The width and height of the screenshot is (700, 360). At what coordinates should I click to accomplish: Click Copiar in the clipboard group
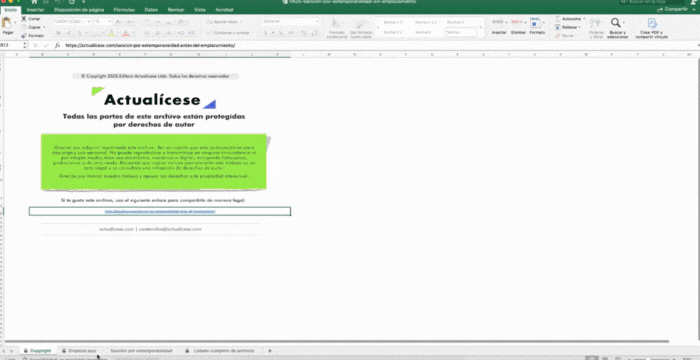click(31, 27)
